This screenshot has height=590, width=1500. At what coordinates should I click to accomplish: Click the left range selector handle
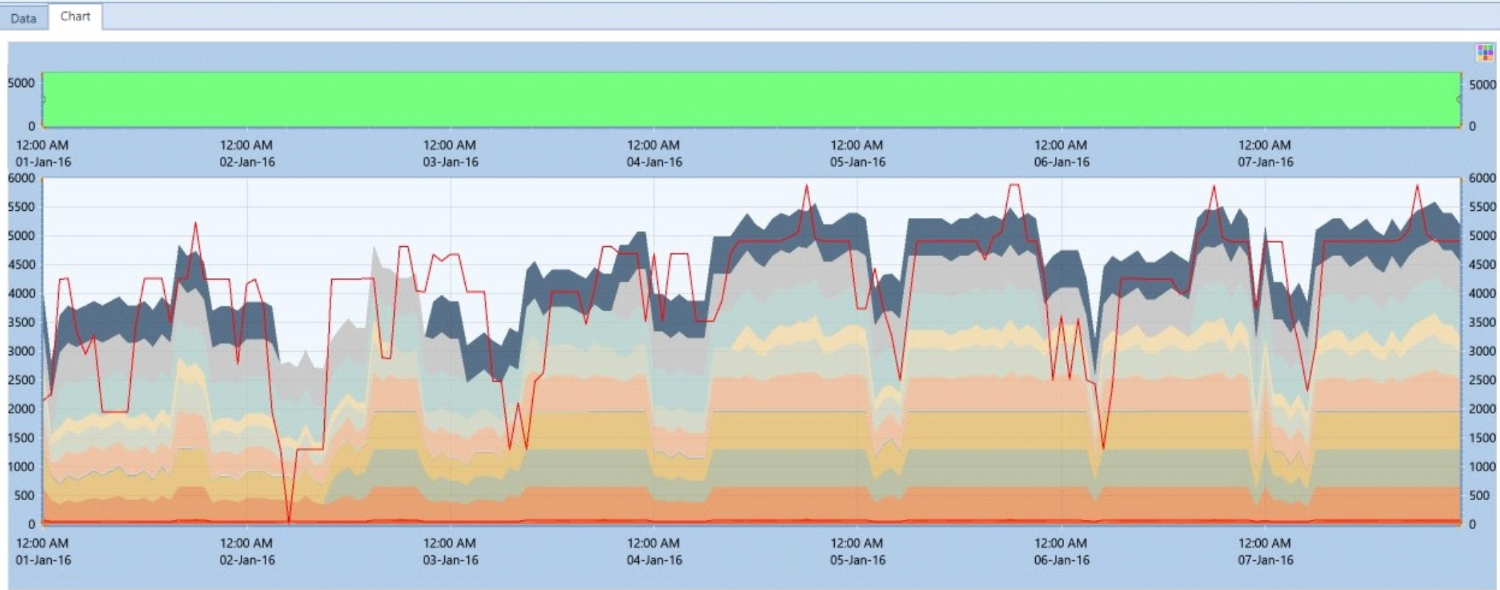(43, 98)
